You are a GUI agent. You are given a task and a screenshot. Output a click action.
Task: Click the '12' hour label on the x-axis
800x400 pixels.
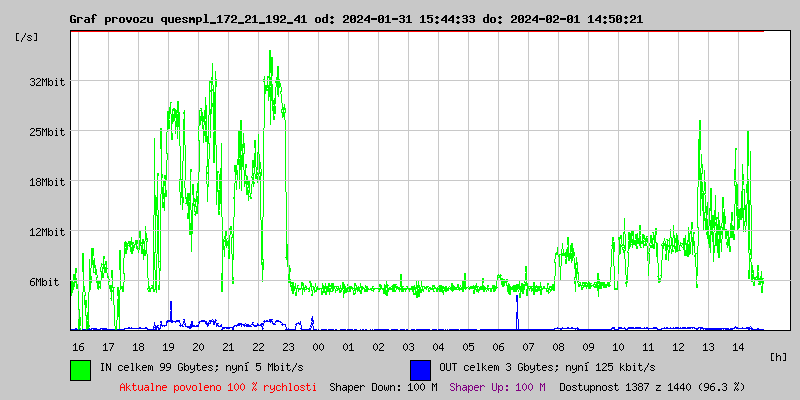click(678, 347)
